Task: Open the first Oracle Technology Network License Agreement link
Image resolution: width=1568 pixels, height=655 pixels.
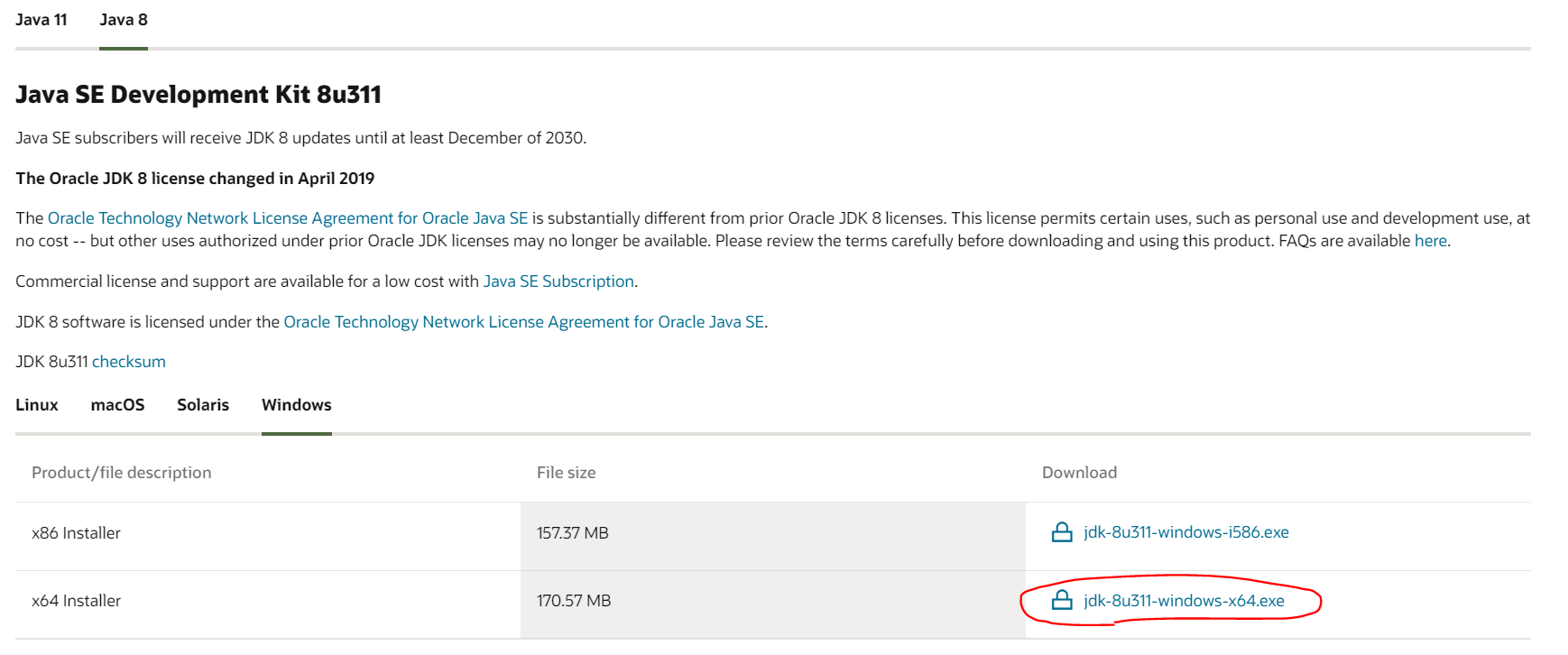Action: point(288,218)
